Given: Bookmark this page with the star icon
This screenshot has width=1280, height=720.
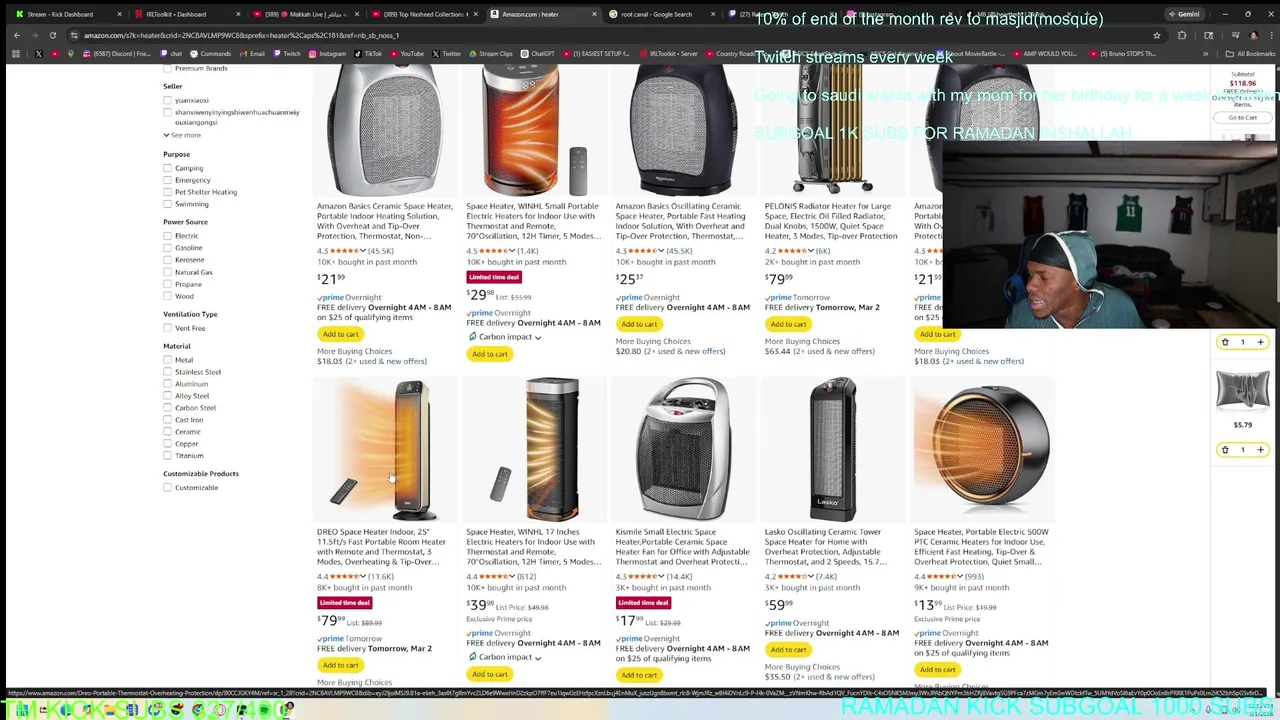Looking at the screenshot, I should pyautogui.click(x=1157, y=35).
